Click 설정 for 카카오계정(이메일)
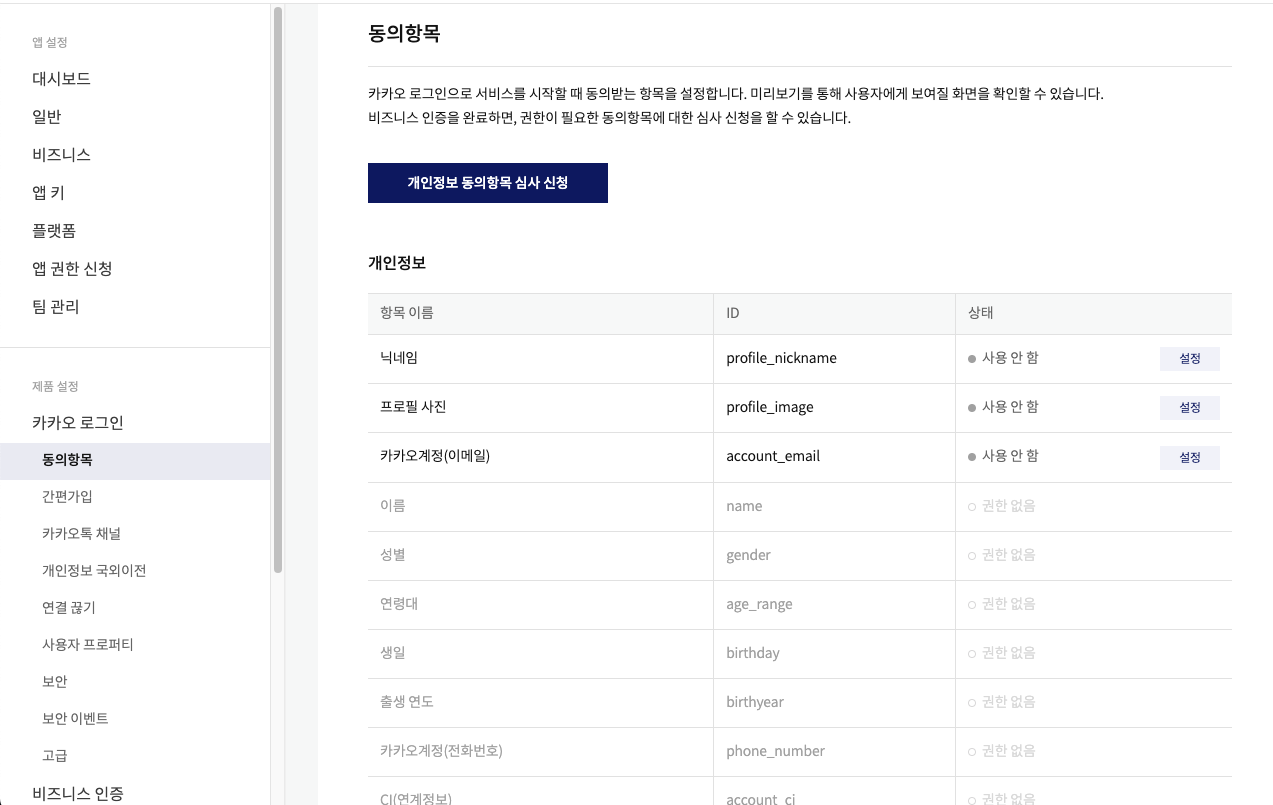This screenshot has height=805, width=1273. click(x=1190, y=458)
